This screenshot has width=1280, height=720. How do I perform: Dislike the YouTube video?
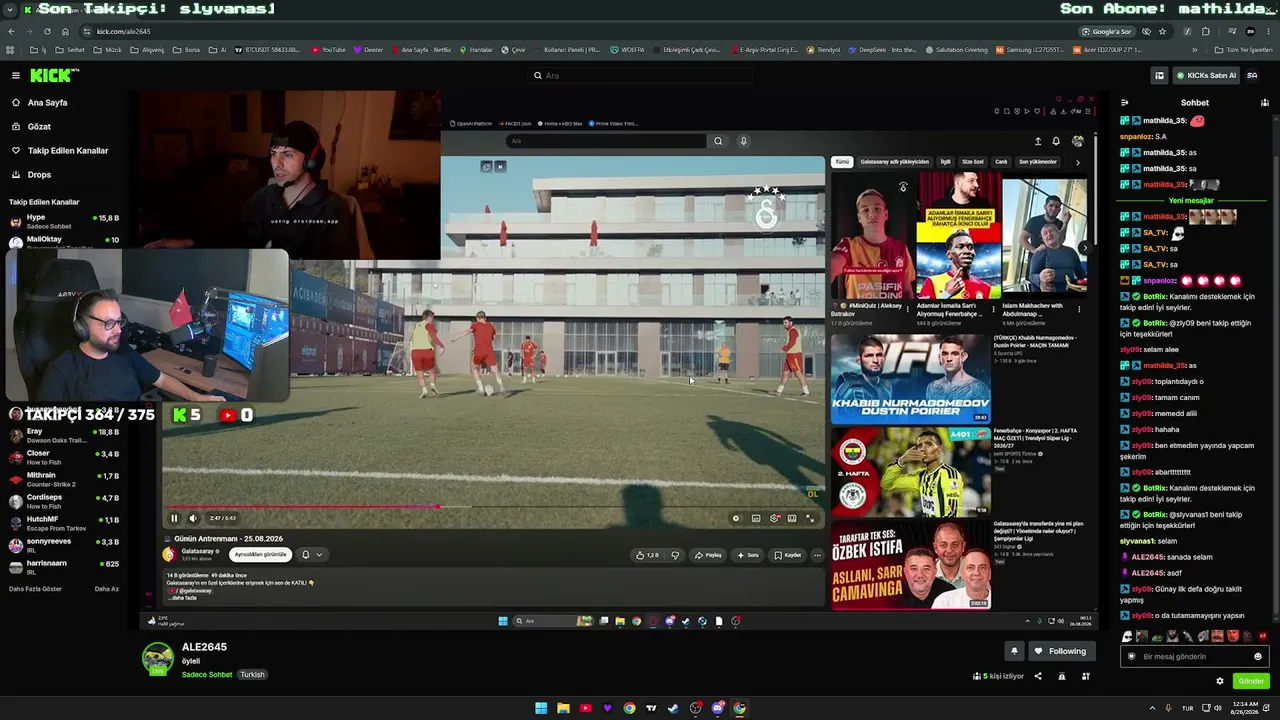675,555
